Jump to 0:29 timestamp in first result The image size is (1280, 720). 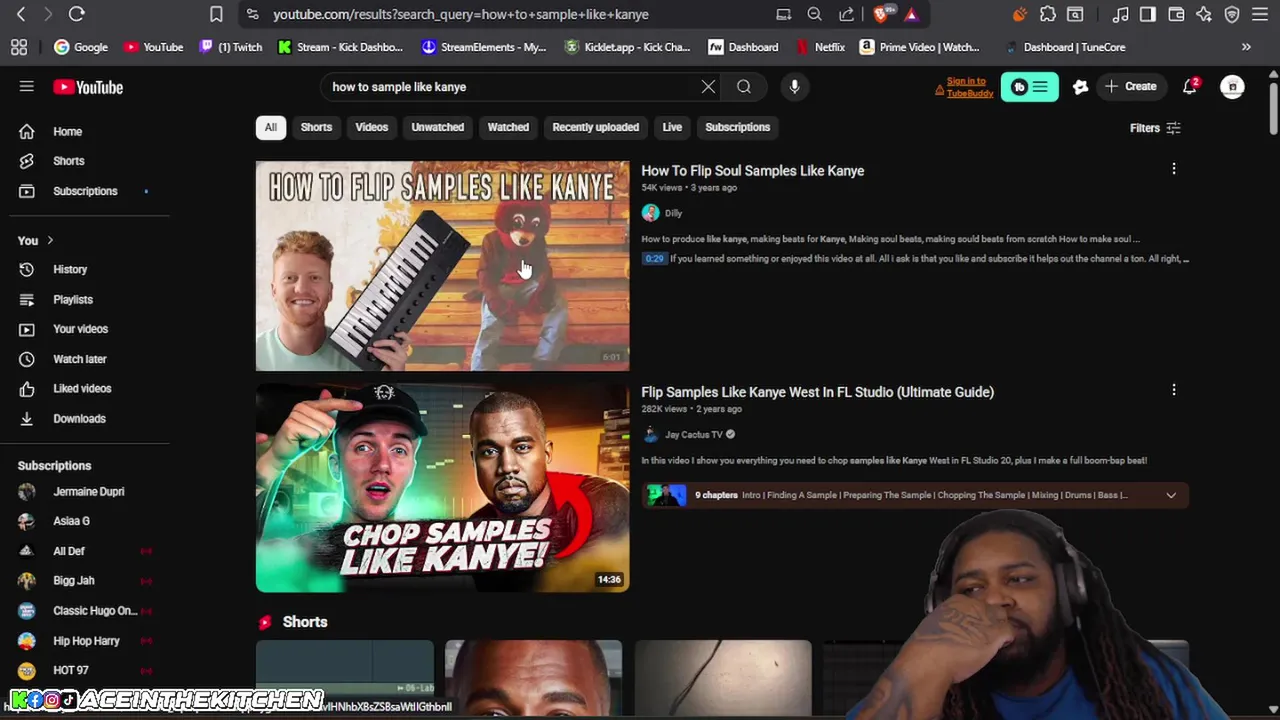click(654, 259)
